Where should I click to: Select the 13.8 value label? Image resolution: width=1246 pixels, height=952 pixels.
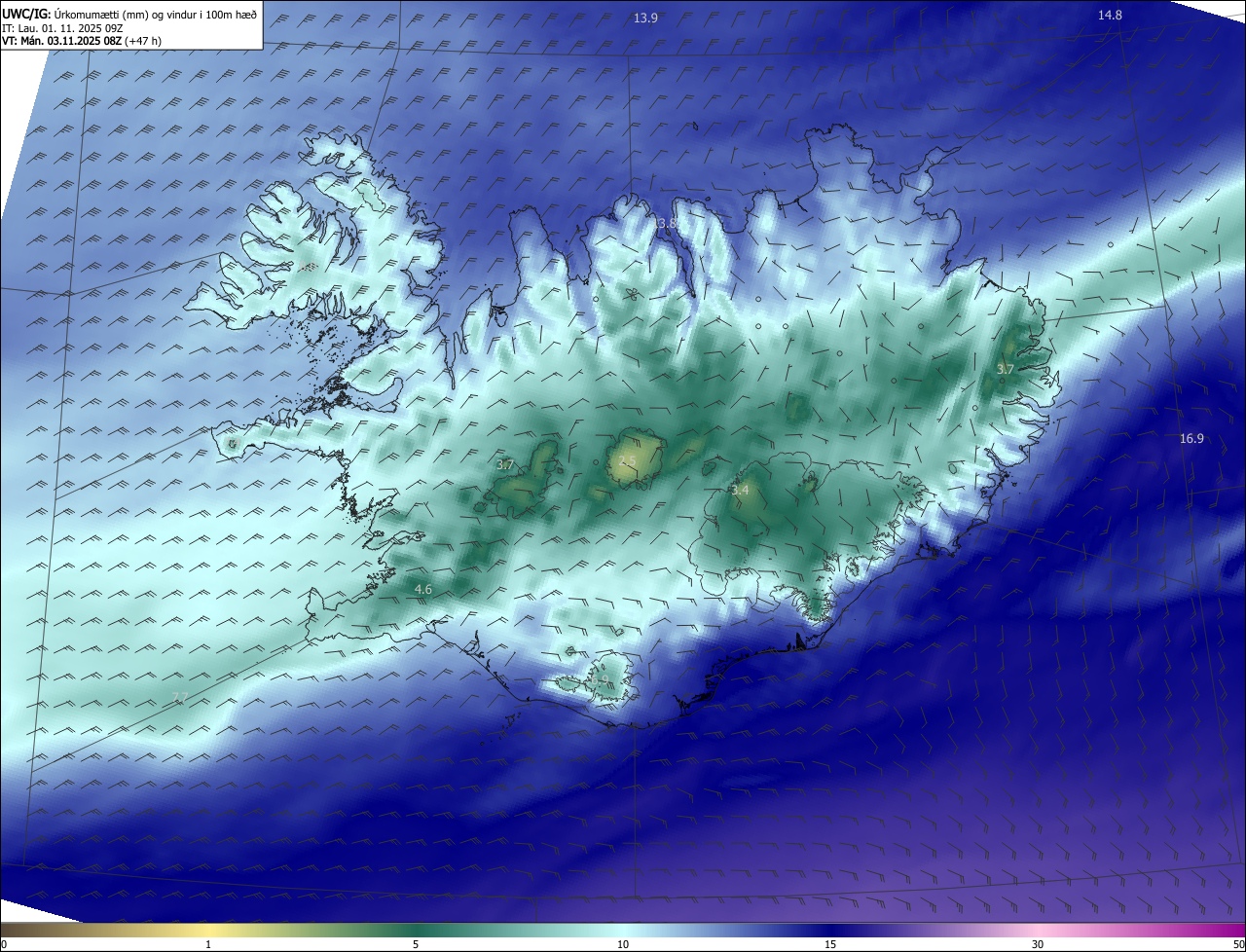point(665,224)
